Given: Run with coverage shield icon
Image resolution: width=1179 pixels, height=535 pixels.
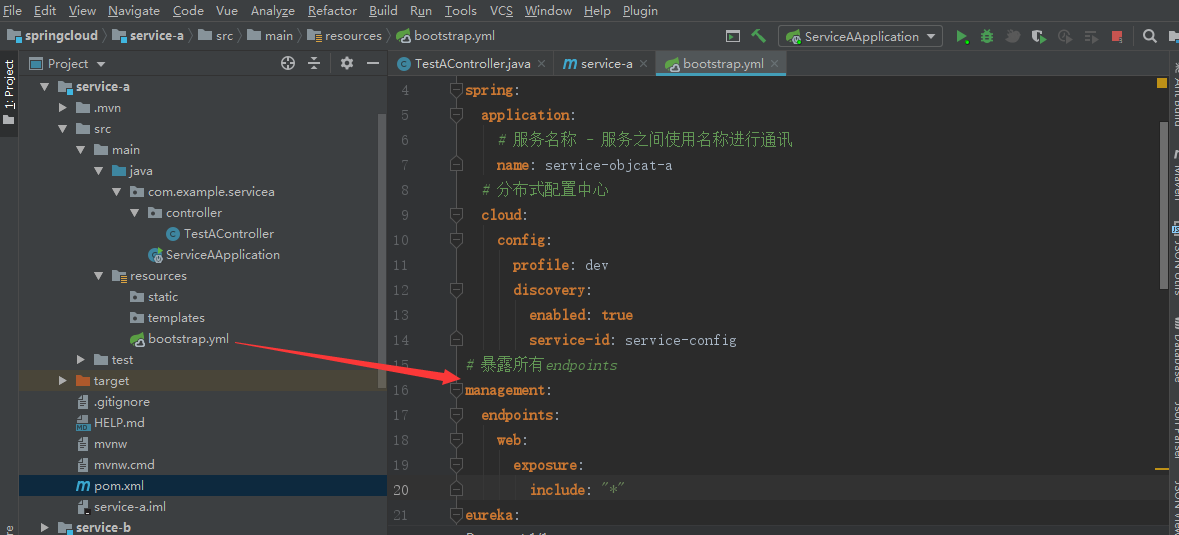Looking at the screenshot, I should [1038, 36].
